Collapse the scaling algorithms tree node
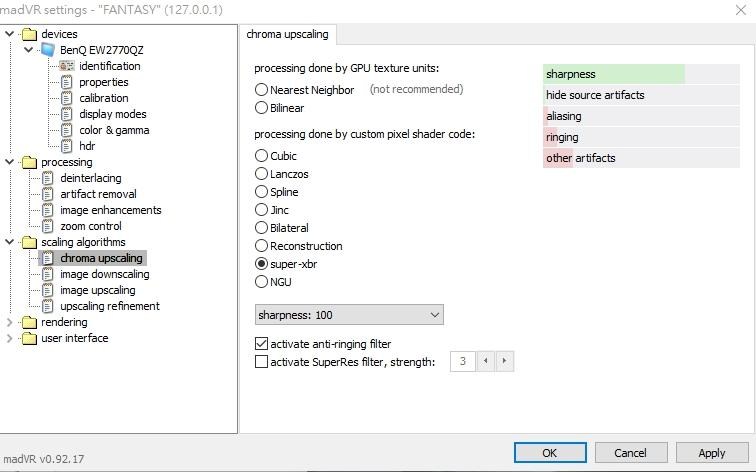The width and height of the screenshot is (756, 472). pyautogui.click(x=11, y=242)
